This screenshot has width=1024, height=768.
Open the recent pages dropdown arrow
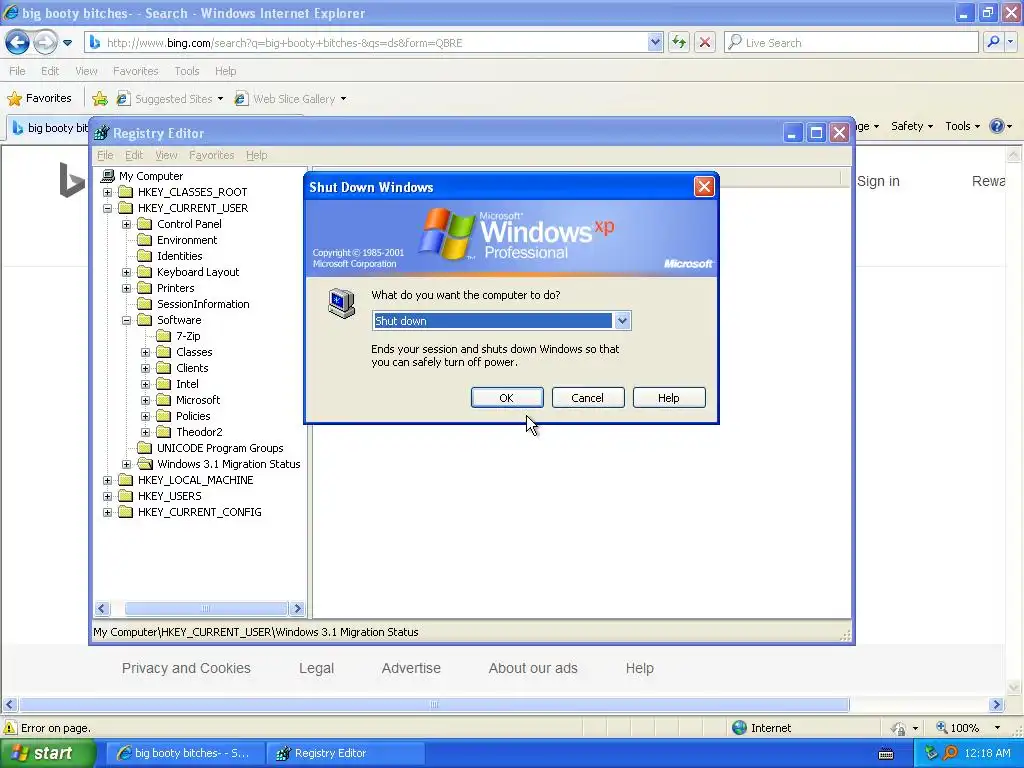pos(67,43)
